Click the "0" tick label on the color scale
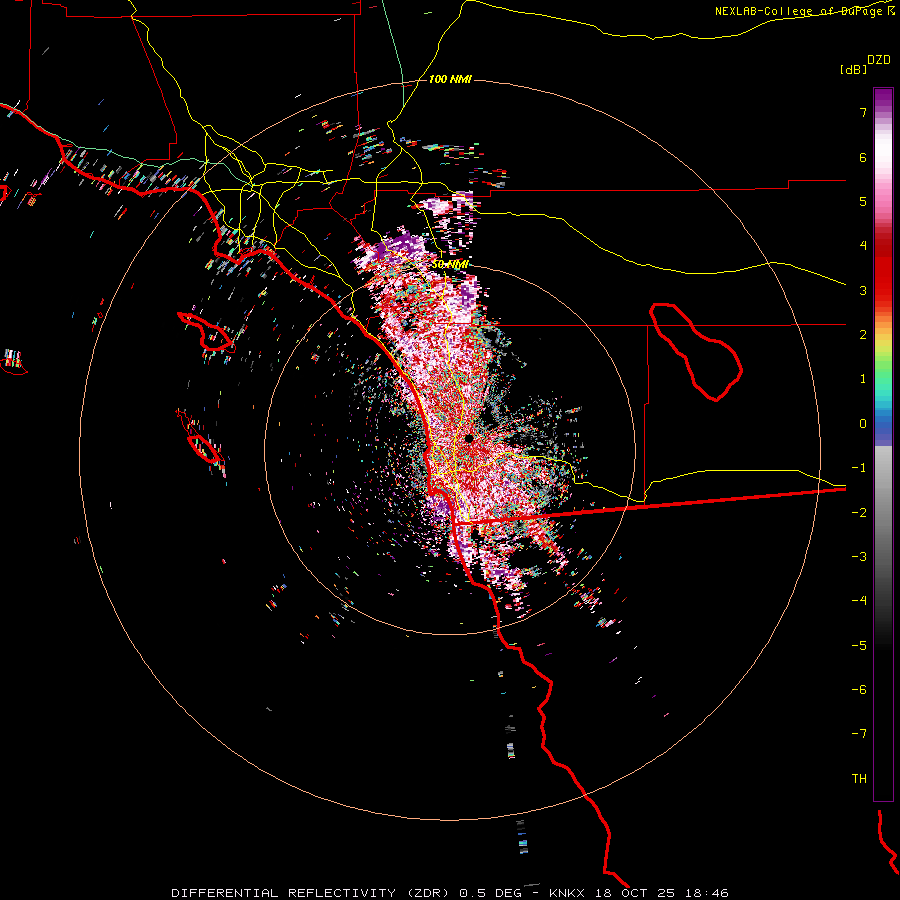 coord(863,424)
